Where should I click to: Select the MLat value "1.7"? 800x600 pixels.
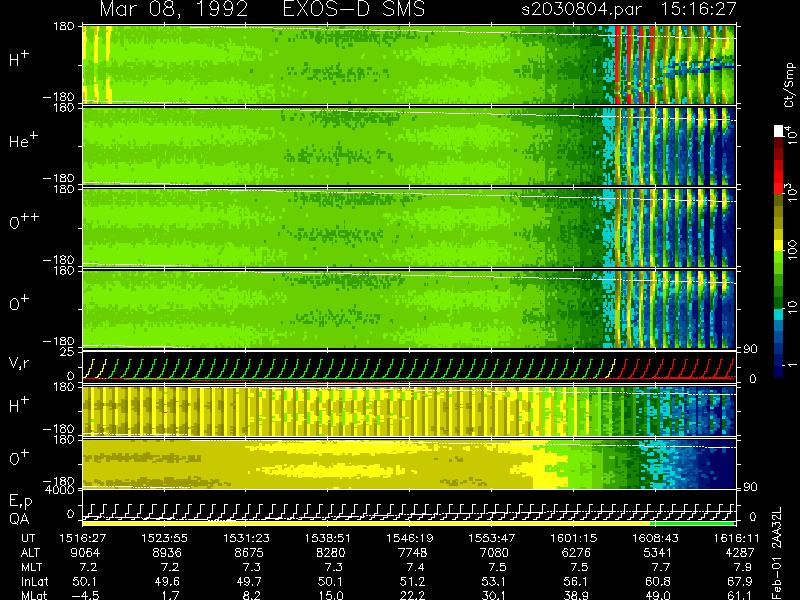pyautogui.click(x=170, y=595)
